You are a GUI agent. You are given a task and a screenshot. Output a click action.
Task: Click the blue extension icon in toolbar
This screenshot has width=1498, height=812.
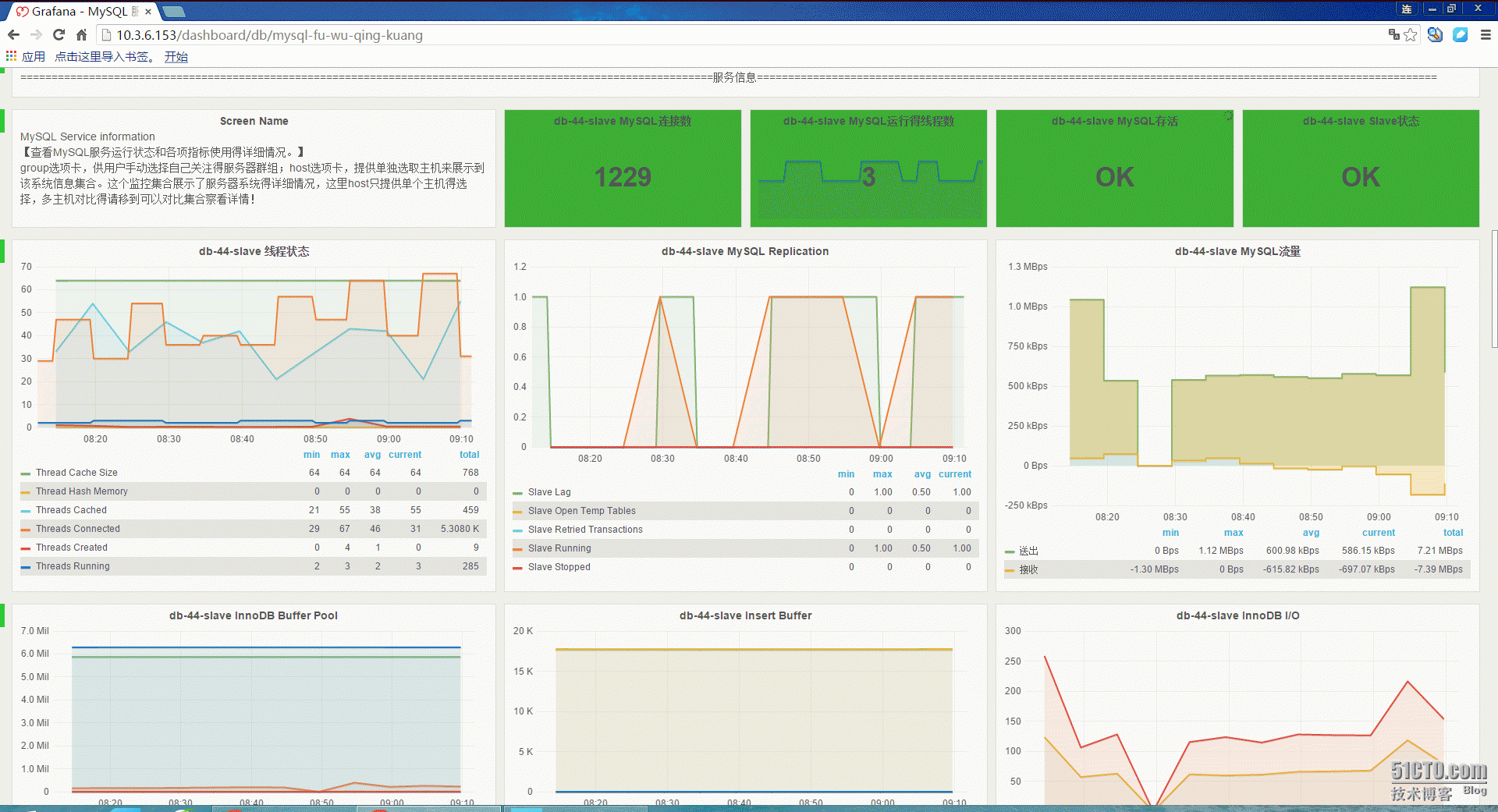click(1461, 35)
